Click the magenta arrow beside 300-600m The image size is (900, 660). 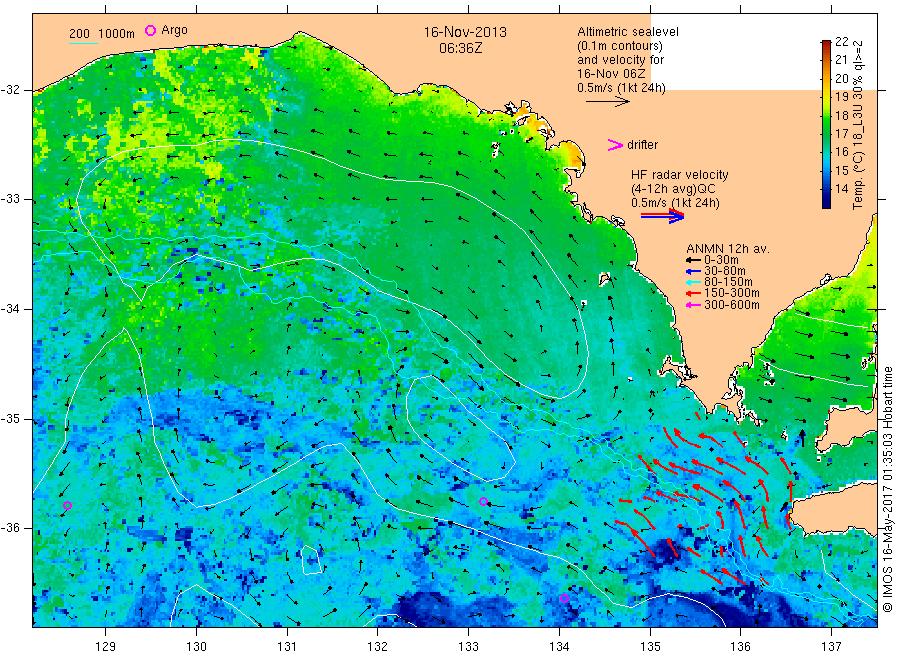click(693, 305)
